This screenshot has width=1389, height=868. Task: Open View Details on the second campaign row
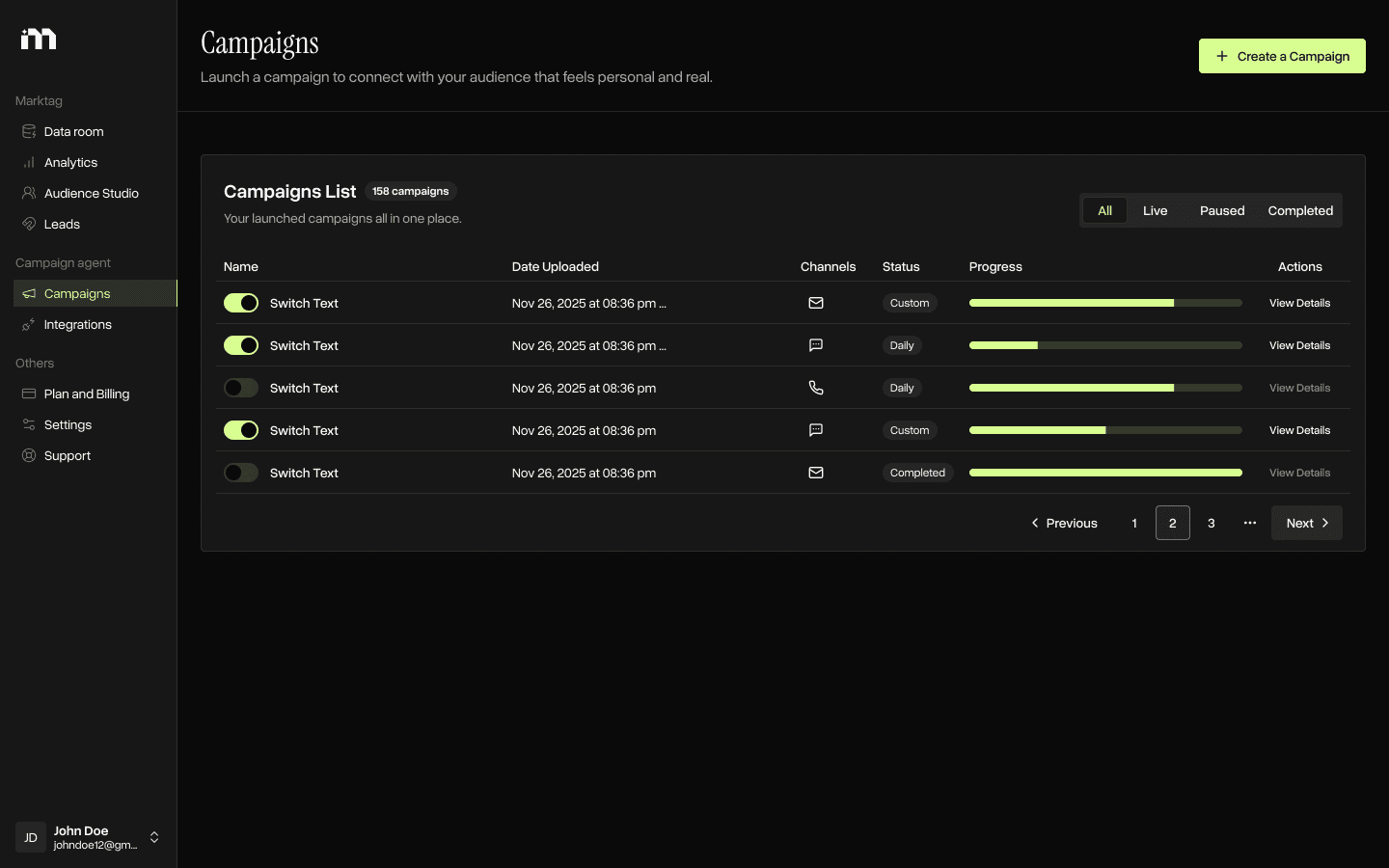click(x=1299, y=345)
